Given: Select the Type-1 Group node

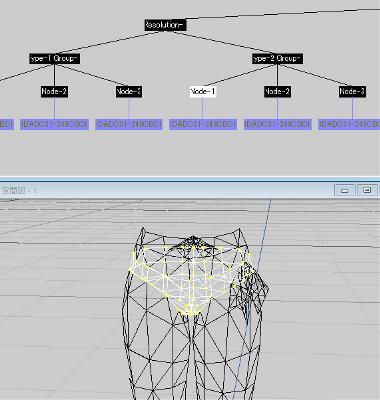Looking at the screenshot, I should click(x=55, y=59).
